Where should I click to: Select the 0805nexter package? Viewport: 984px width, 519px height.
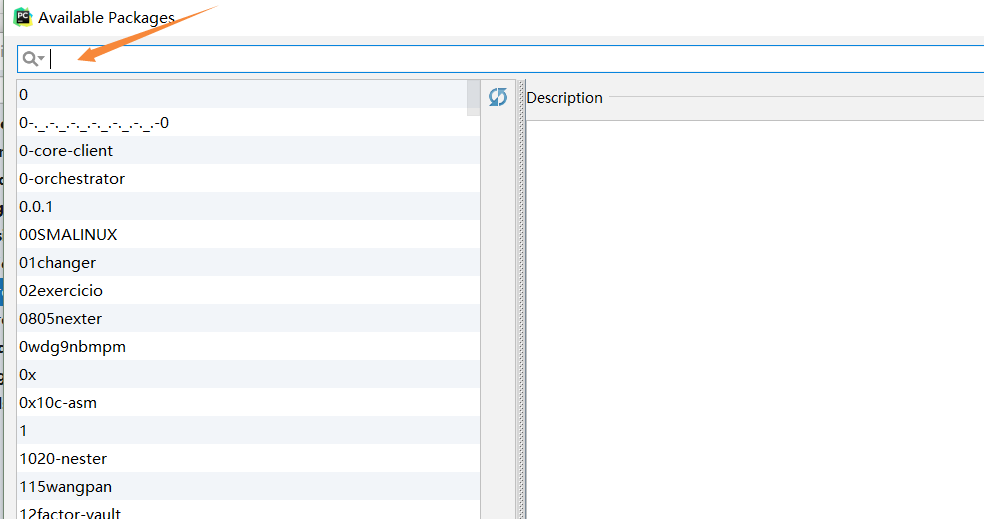(248, 318)
